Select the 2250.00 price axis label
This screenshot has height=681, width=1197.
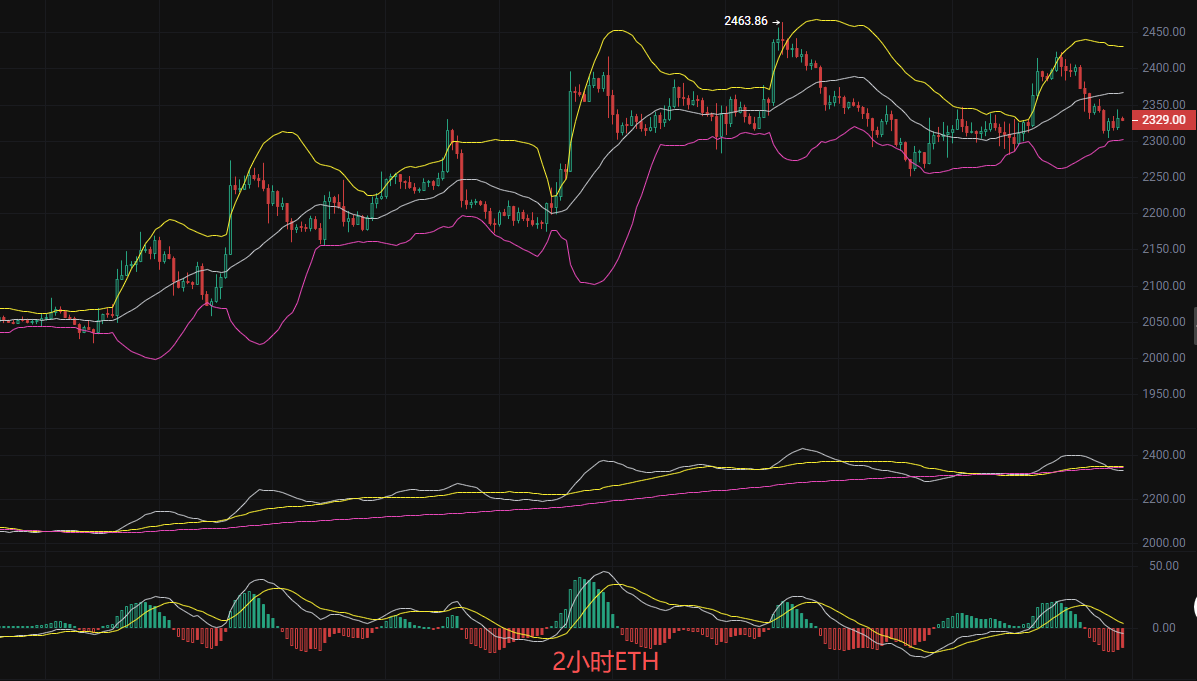point(1163,177)
